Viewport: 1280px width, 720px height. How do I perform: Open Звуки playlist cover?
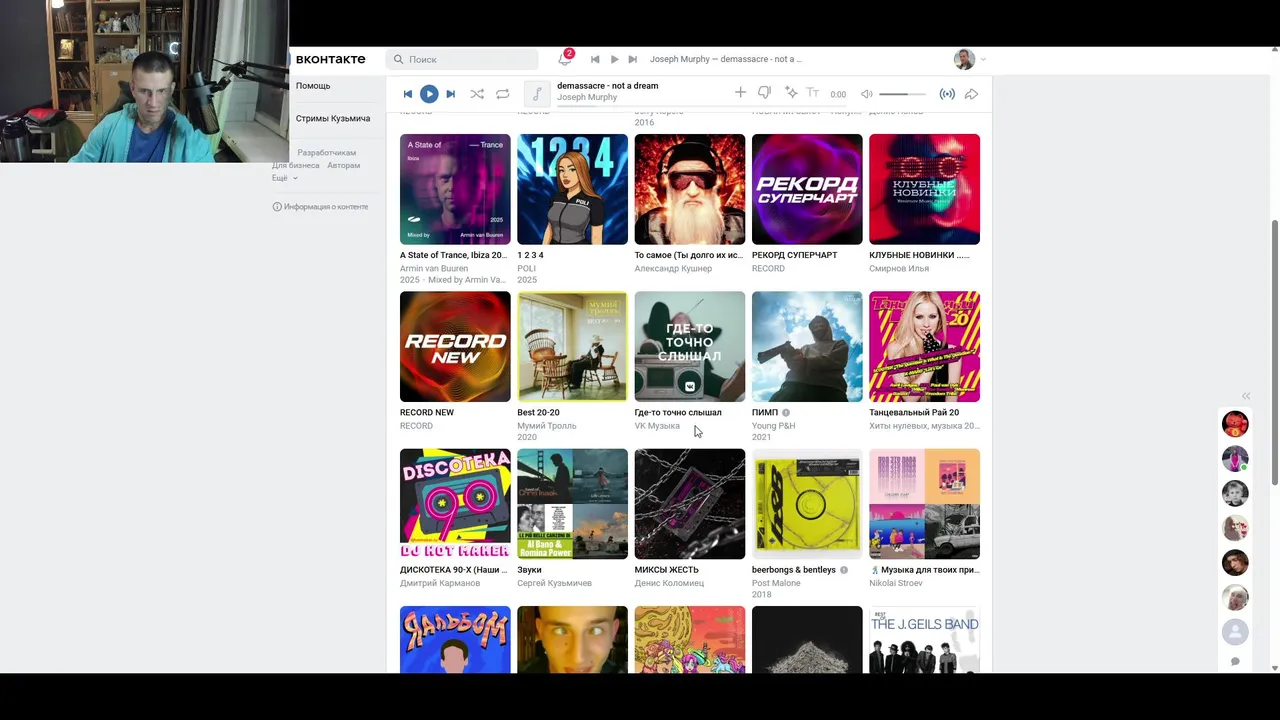572,504
